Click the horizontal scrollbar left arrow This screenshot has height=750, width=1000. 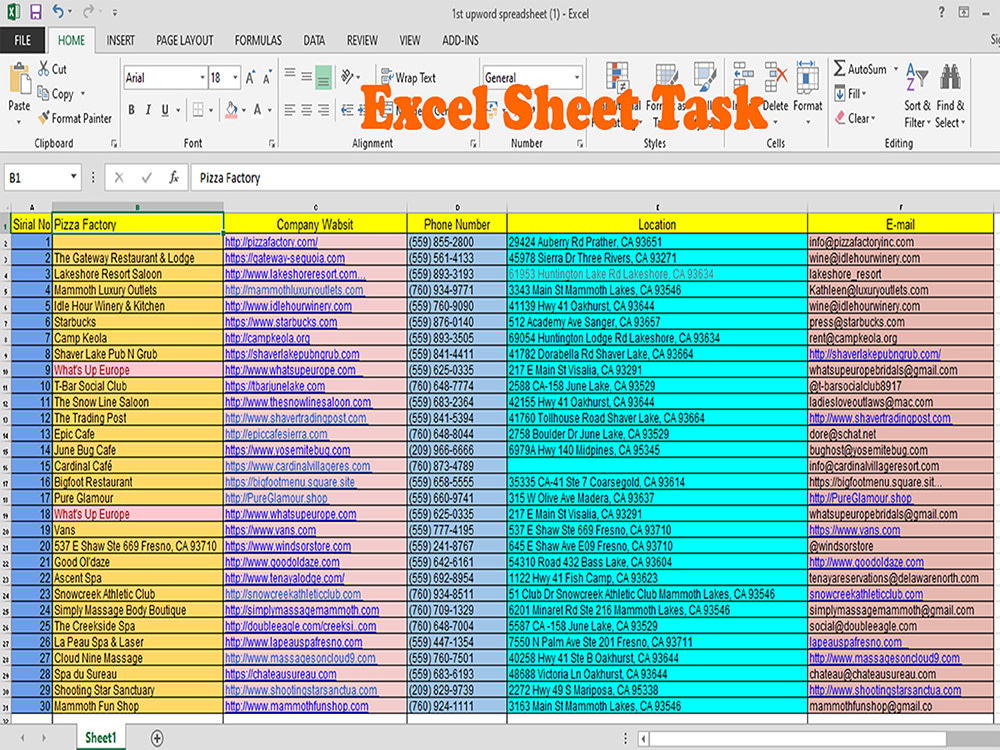tap(643, 739)
